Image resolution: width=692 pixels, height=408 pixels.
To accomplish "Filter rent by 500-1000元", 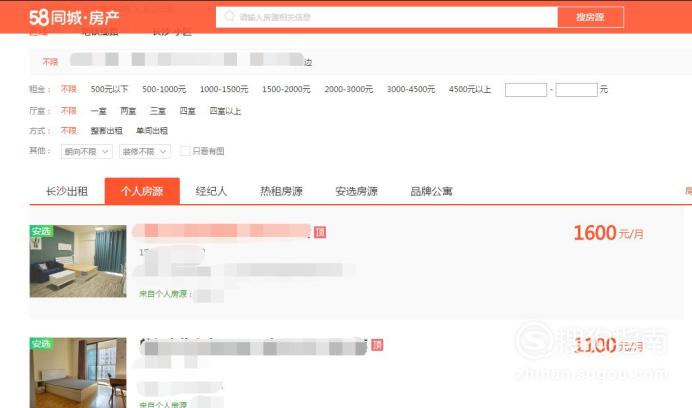I will click(x=164, y=89).
